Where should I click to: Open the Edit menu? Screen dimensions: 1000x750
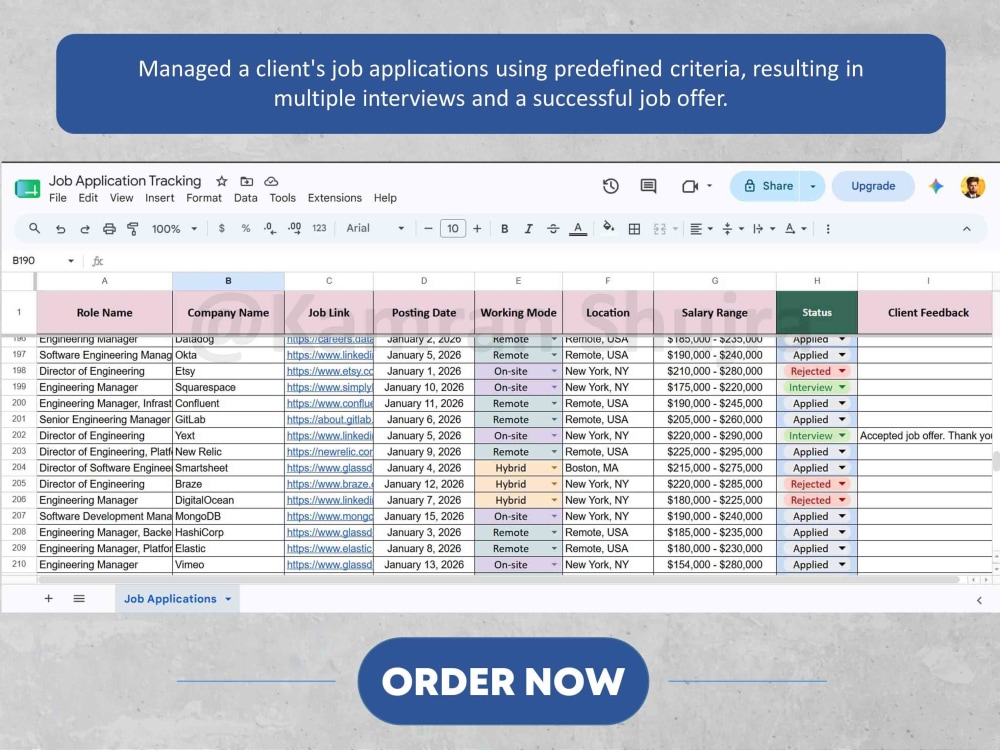point(88,198)
